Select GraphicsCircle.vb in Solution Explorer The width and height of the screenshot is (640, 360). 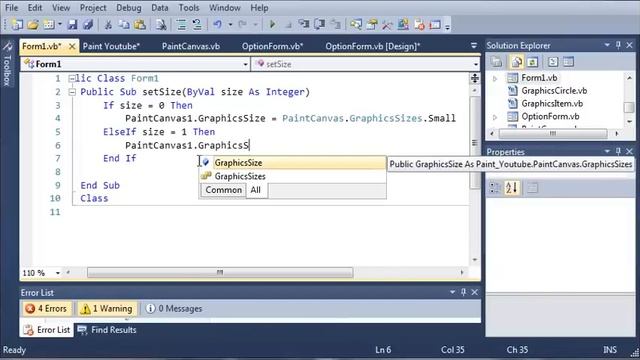pos(554,91)
